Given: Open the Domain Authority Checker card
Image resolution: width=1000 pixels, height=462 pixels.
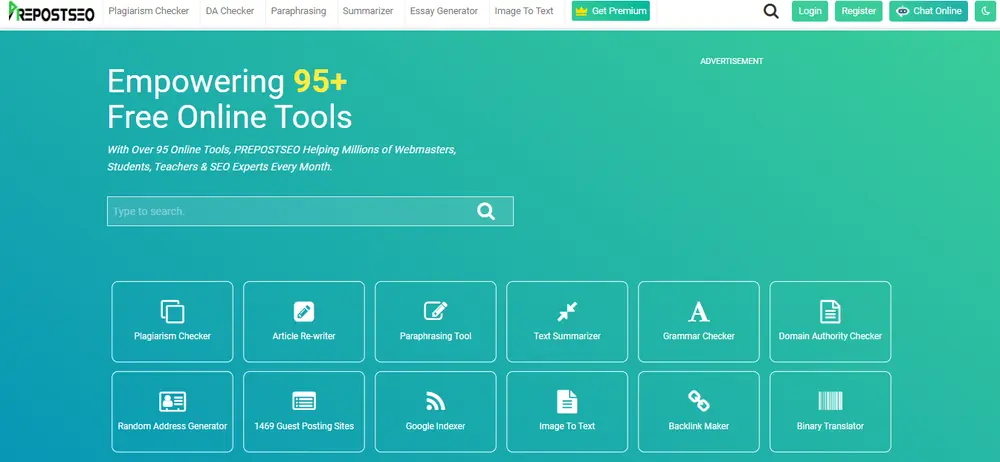Looking at the screenshot, I should (830, 320).
